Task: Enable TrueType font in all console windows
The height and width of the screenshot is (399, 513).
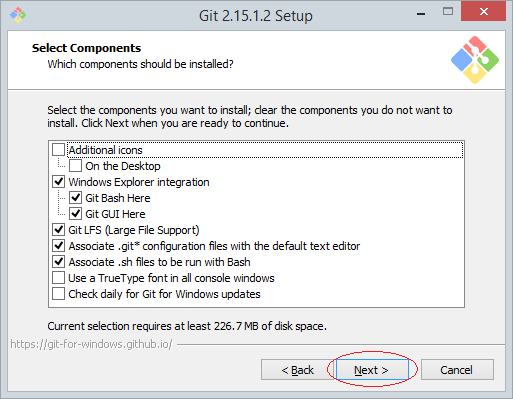Action: [58, 278]
